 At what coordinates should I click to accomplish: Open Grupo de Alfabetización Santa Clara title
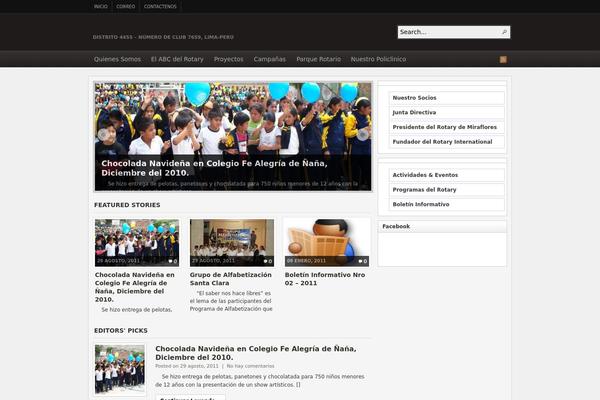231,279
